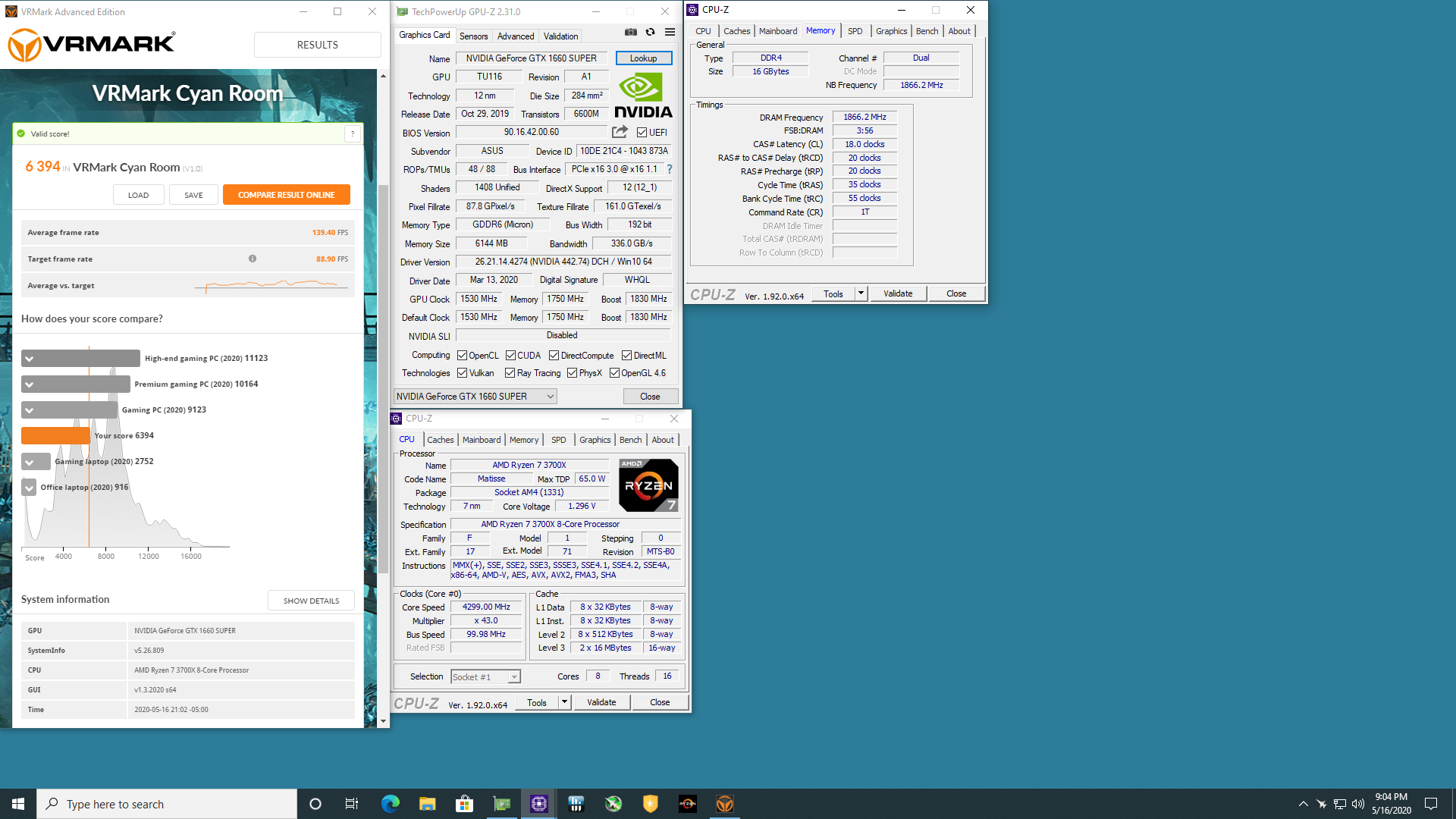Open the SPD tab in CPU-Z Memory window
This screenshot has width=1456, height=819.
pyautogui.click(x=855, y=31)
